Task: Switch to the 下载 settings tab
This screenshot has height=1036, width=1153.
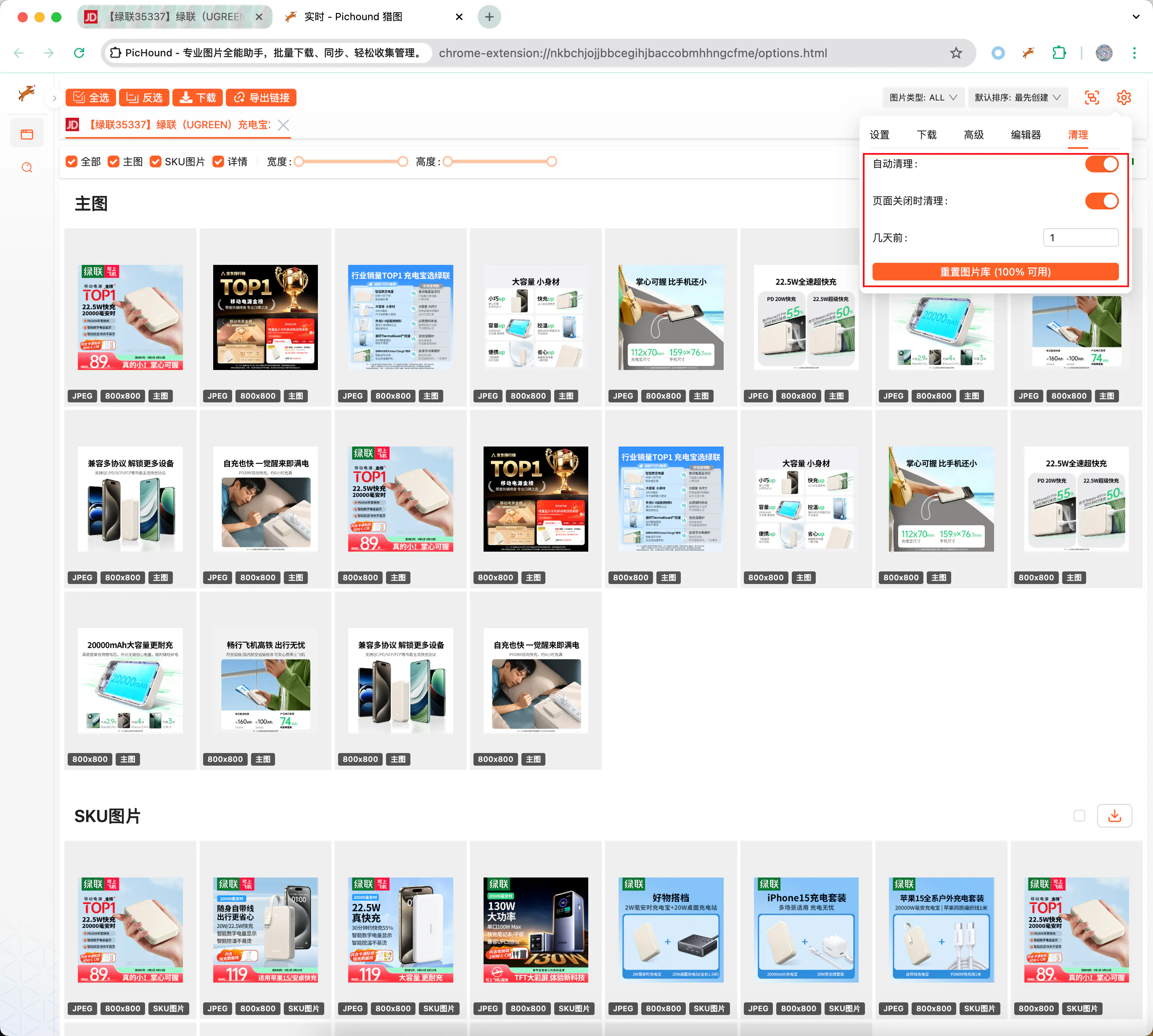Action: pos(926,135)
